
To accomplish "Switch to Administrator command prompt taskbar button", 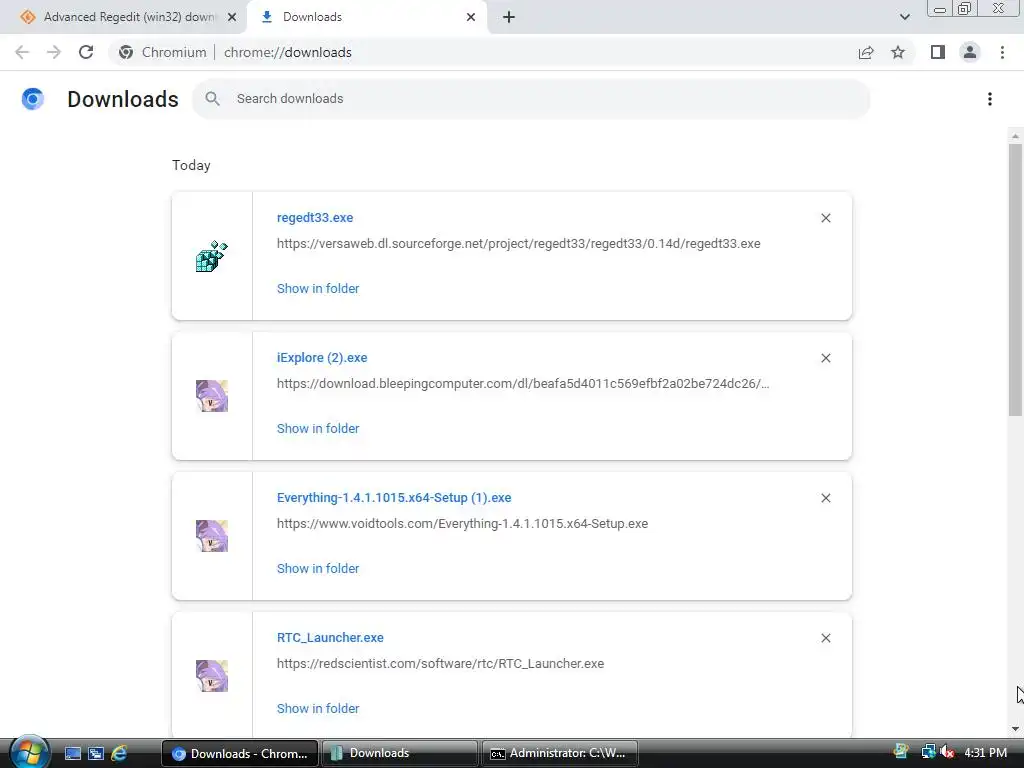I will pyautogui.click(x=559, y=754).
